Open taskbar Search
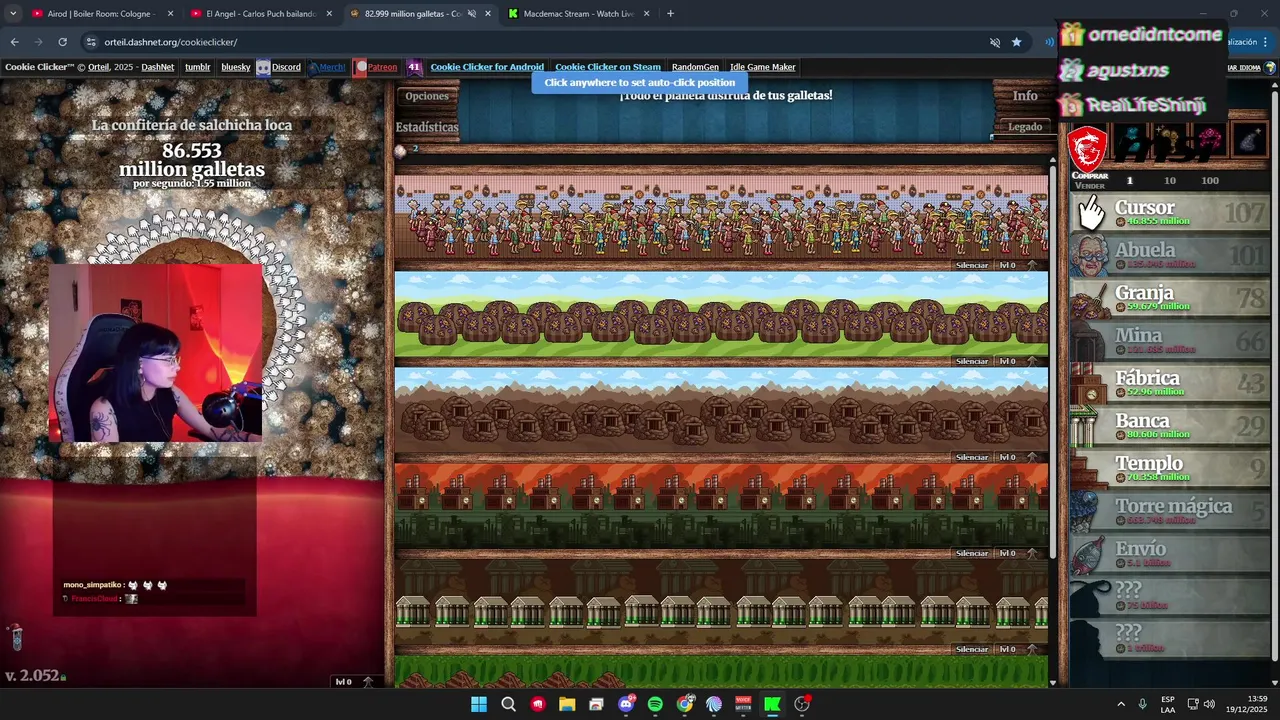Viewport: 1280px width, 720px height. click(508, 704)
